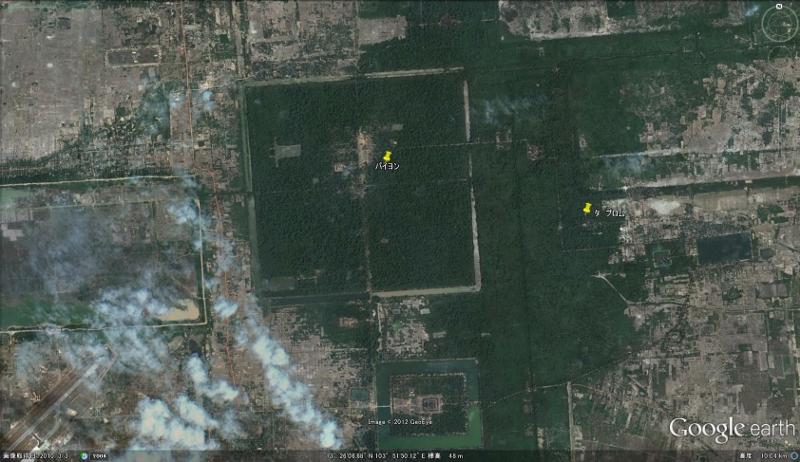Click the dark rectangular reservoir east of タ プロム
The width and height of the screenshot is (800, 462).
723,247
